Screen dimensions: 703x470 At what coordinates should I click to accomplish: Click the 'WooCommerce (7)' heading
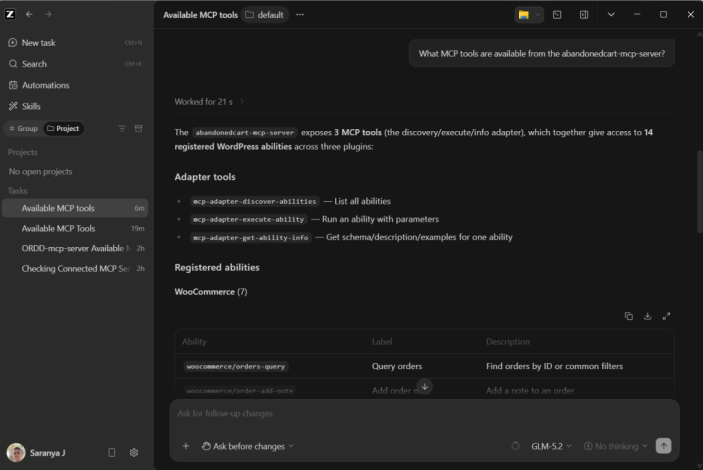point(211,292)
